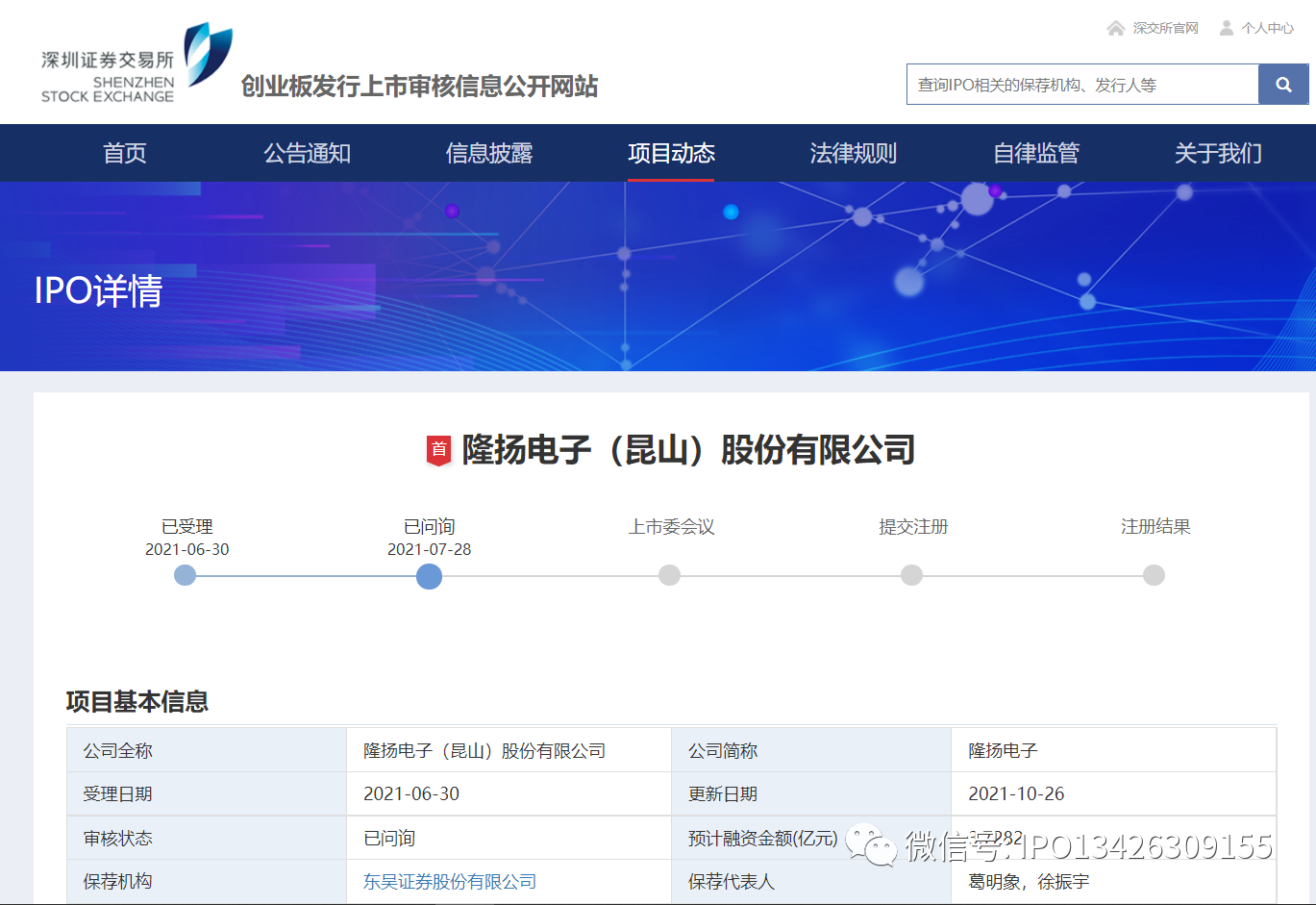Click the 保荐机构 label cell
The image size is (1316, 905).
[x=207, y=881]
